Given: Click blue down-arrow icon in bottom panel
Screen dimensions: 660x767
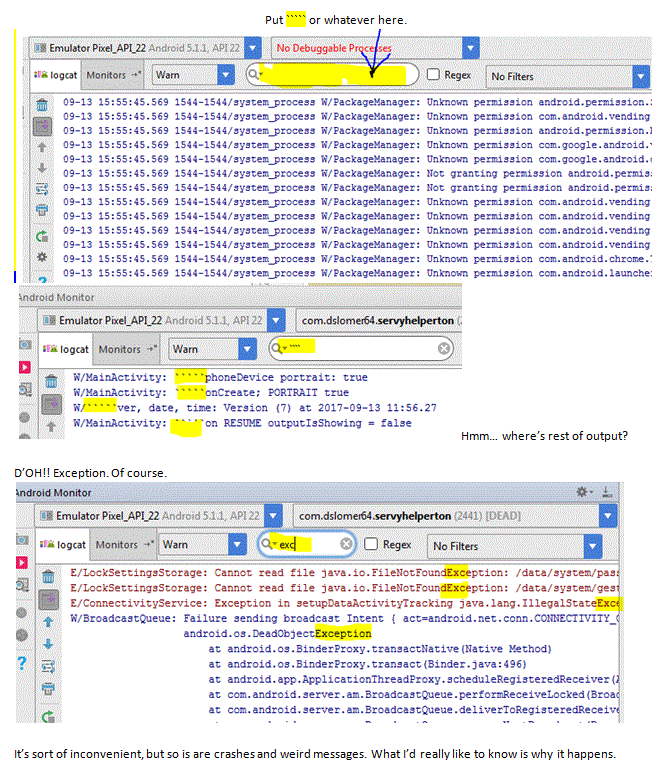Looking at the screenshot, I should point(48,644).
